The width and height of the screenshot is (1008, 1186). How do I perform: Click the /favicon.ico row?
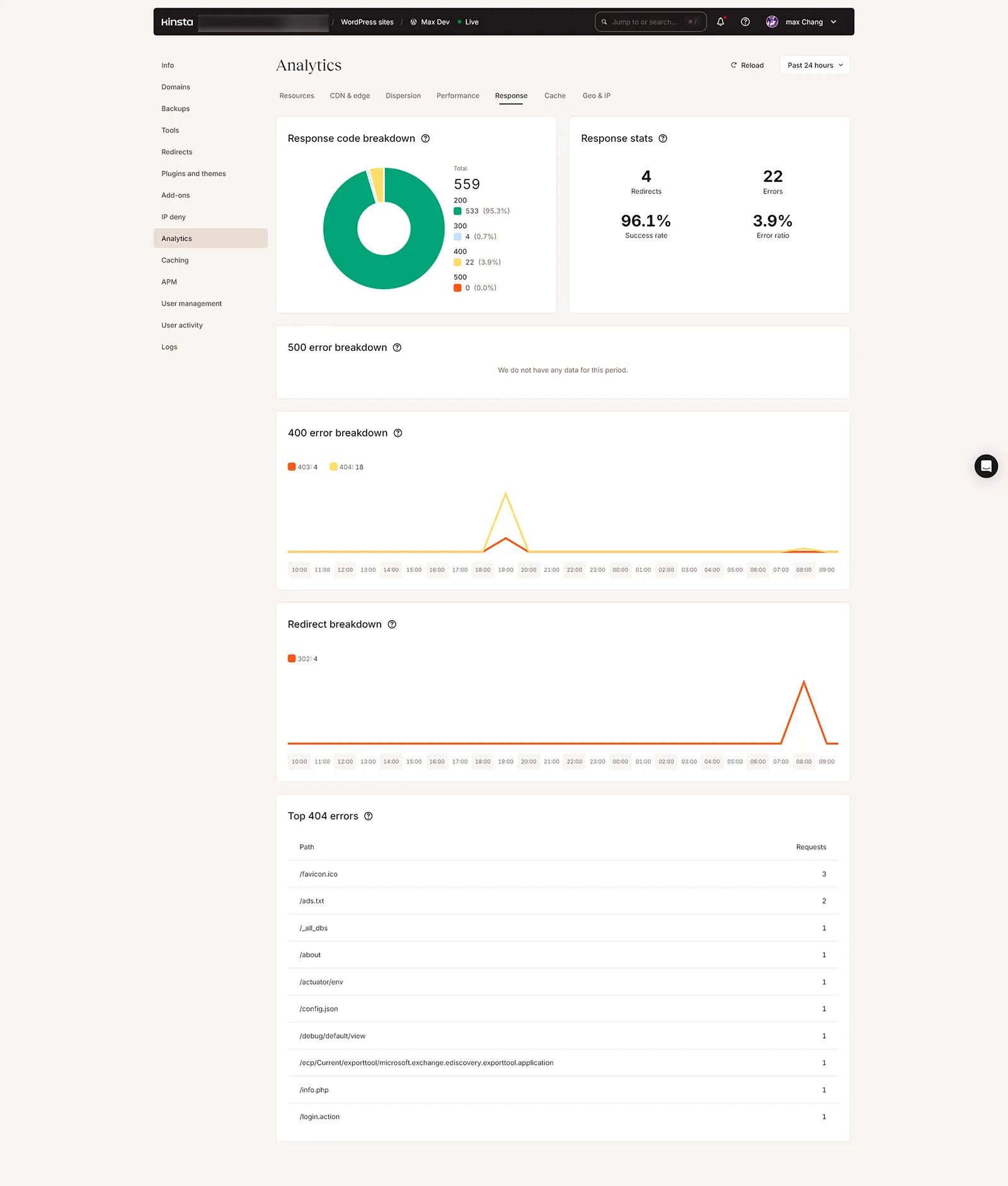pyautogui.click(x=563, y=874)
